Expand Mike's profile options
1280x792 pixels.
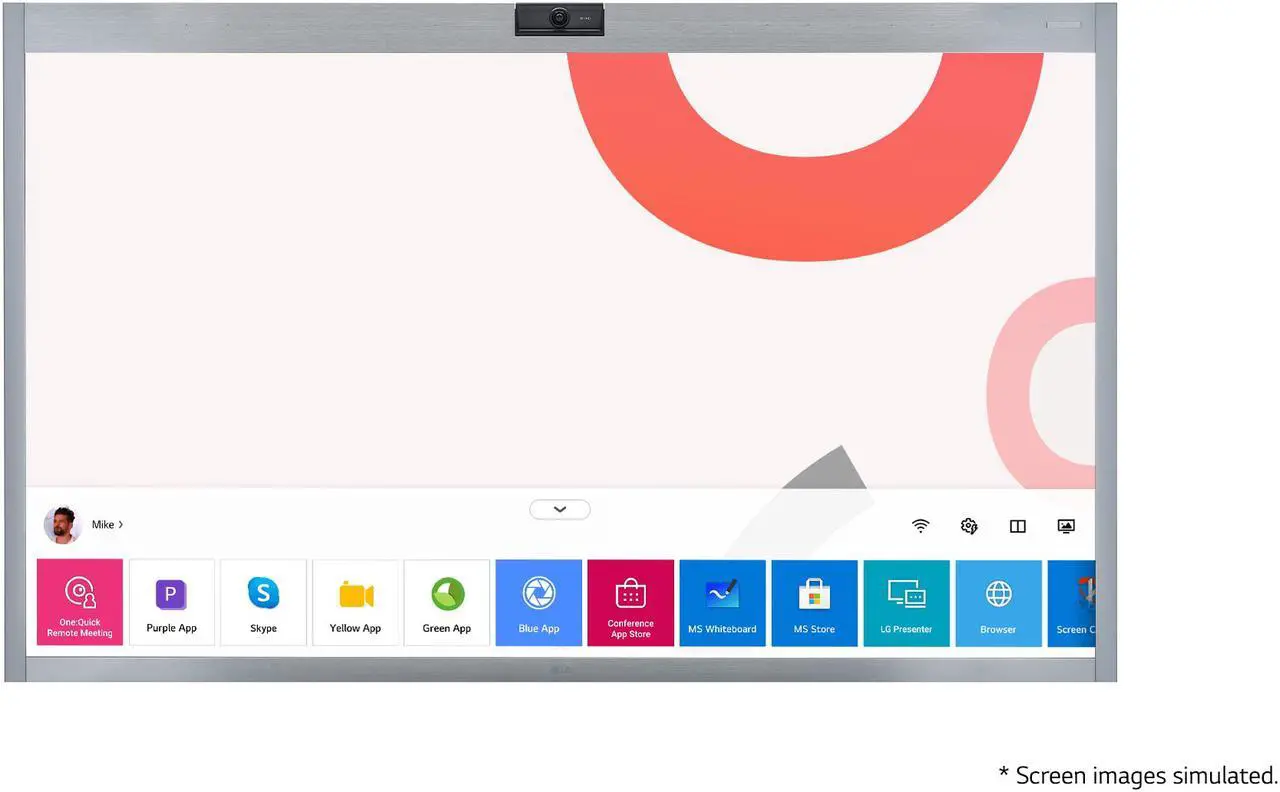pyautogui.click(x=119, y=523)
